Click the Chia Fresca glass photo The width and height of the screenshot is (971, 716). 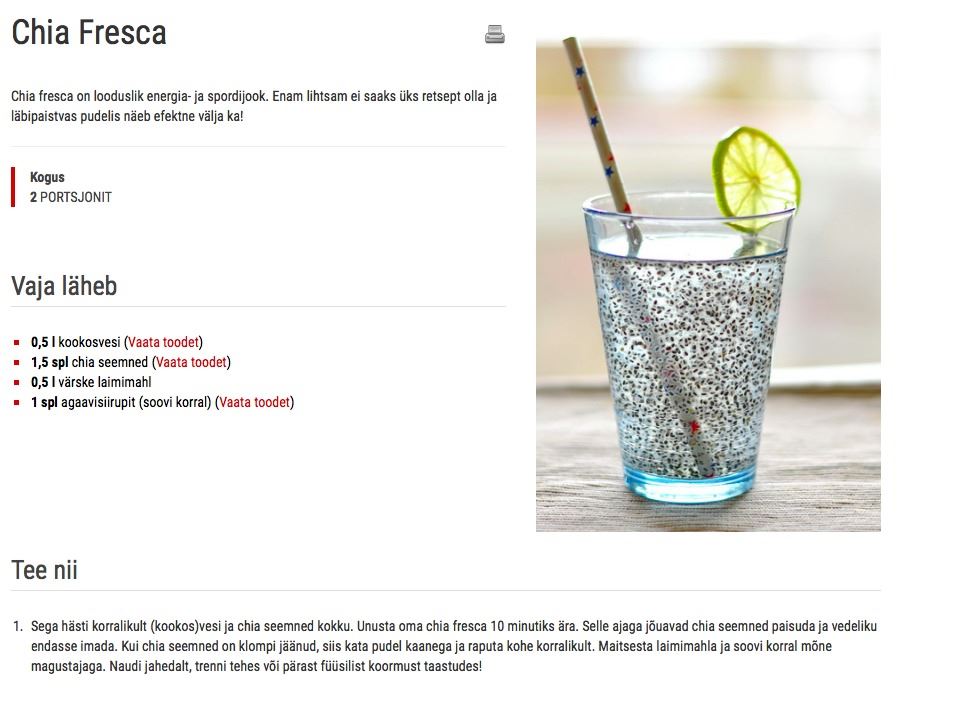click(x=708, y=284)
